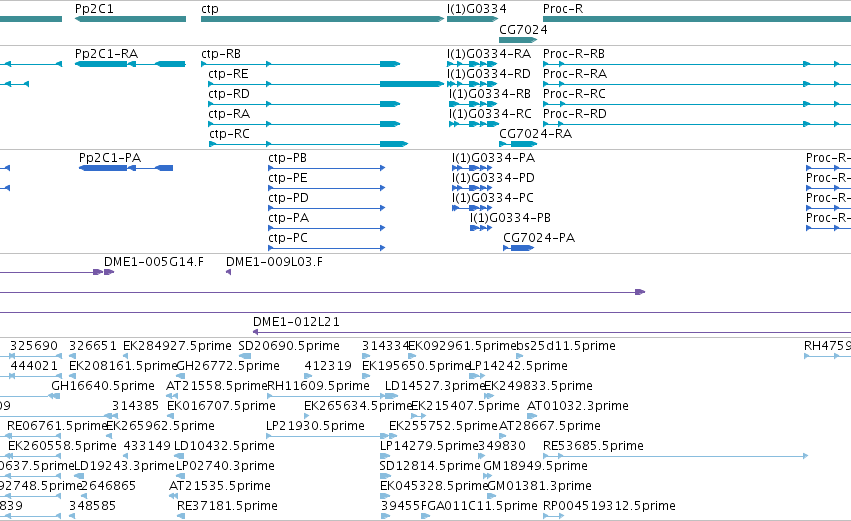Click the ctp-PD protein label

click(x=288, y=198)
